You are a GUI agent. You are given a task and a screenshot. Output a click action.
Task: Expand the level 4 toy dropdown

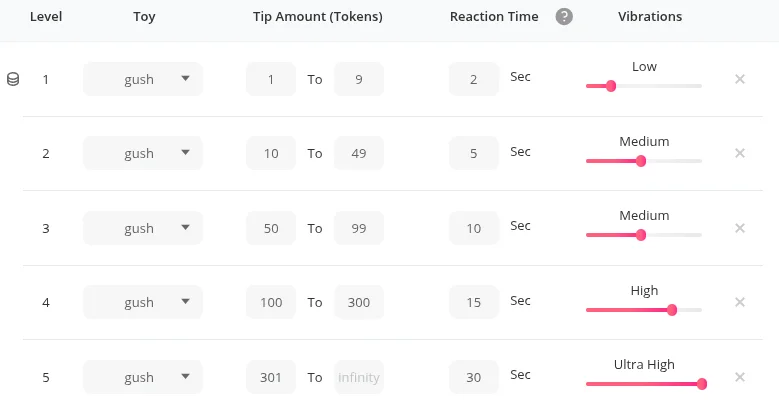[x=143, y=302]
